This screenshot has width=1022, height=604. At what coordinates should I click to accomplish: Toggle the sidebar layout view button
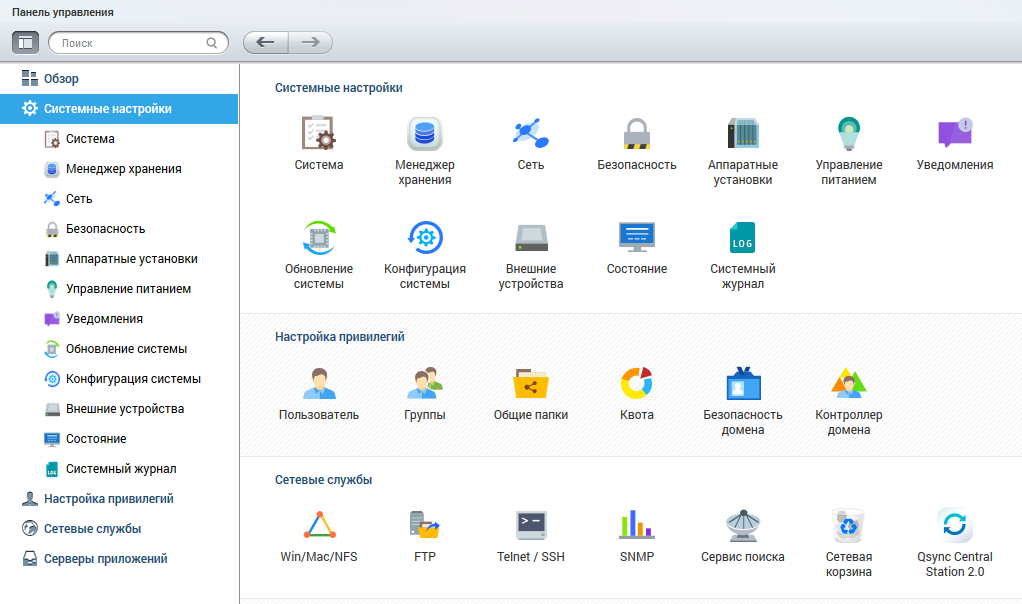coord(26,42)
